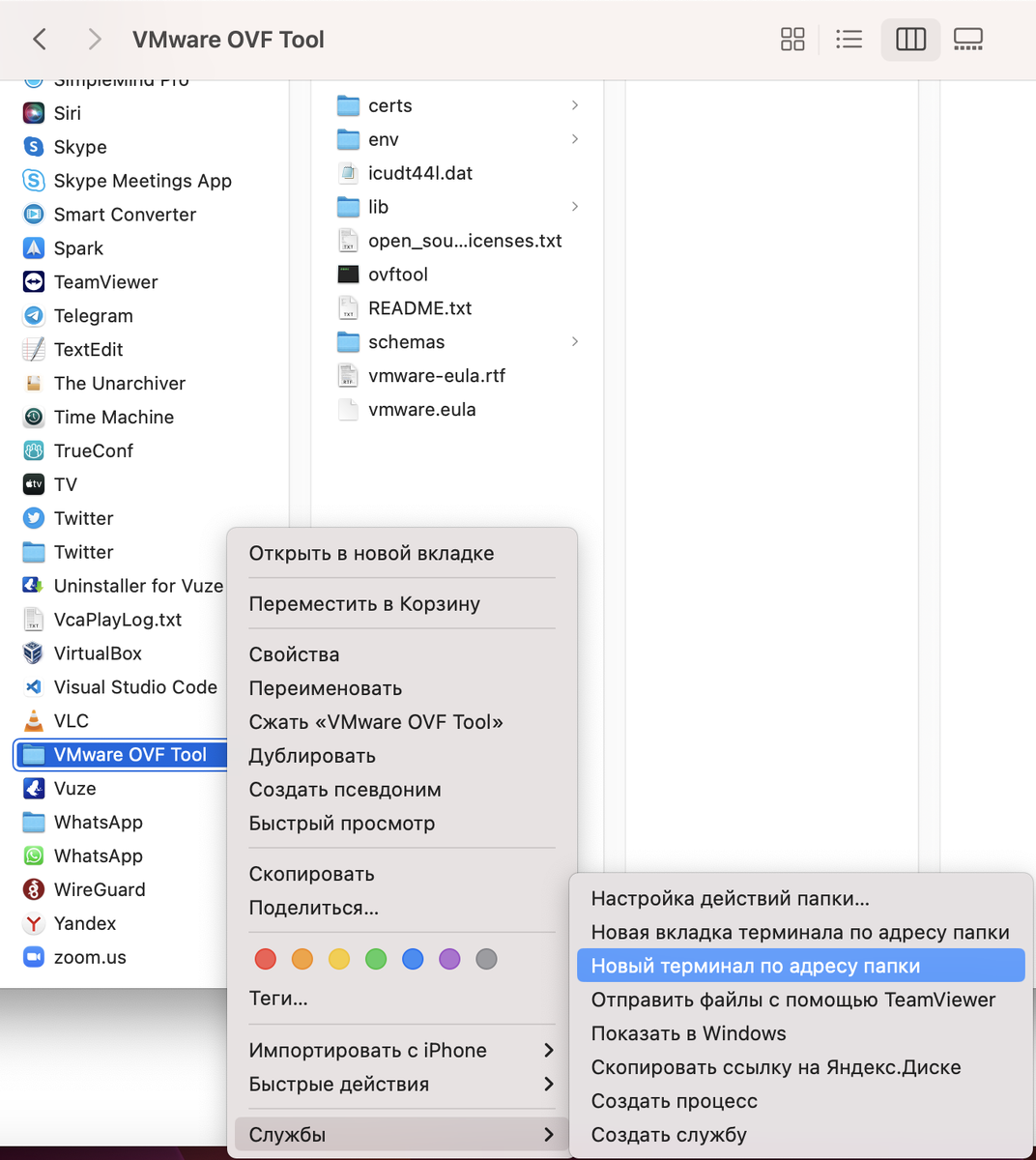Apply the yellow tag color
This screenshot has height=1160, width=1036.
coord(339,959)
